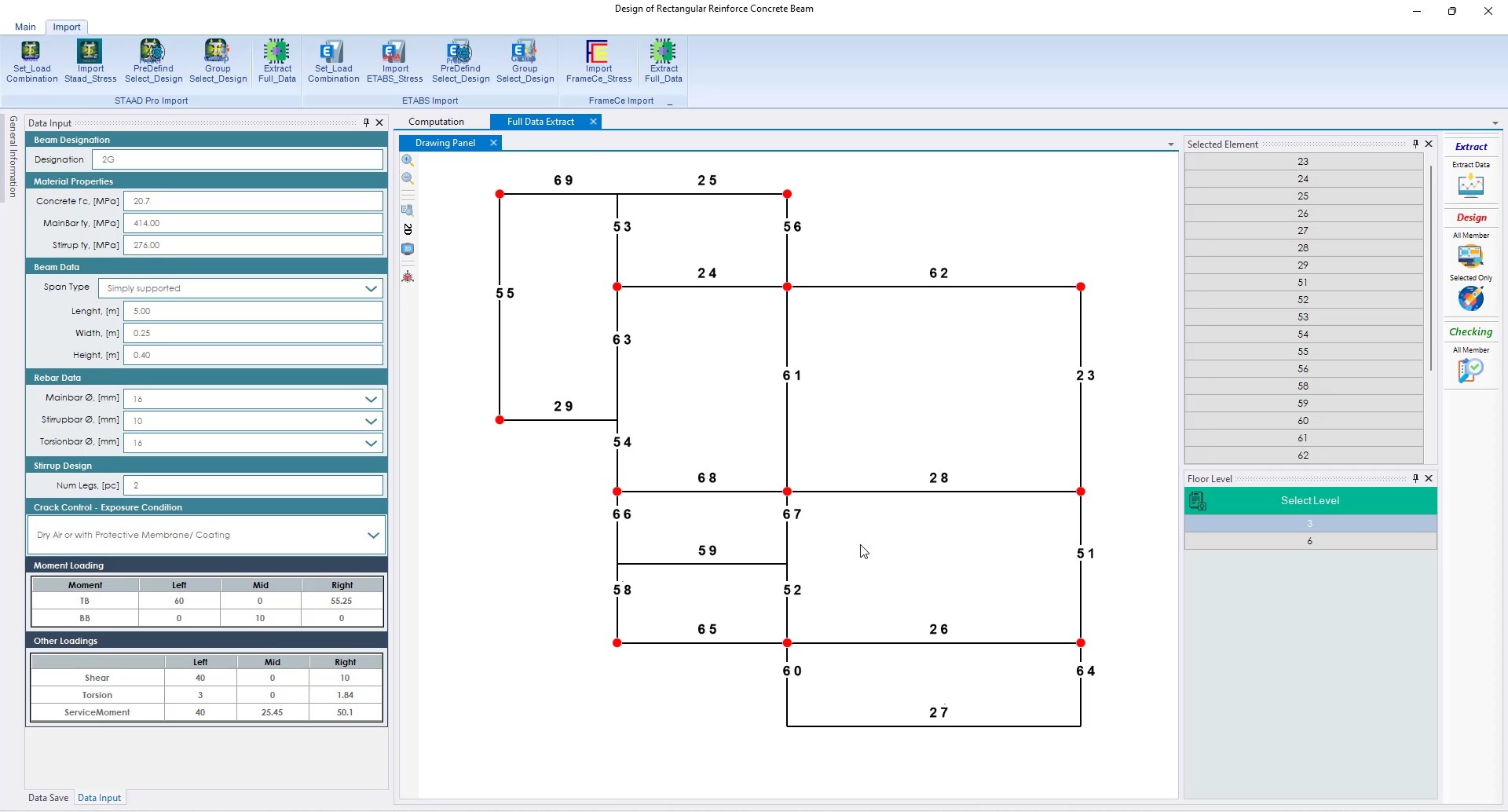Screen dimensions: 1508x812
Task: Pin the Floor Level panel
Action: (x=1415, y=478)
